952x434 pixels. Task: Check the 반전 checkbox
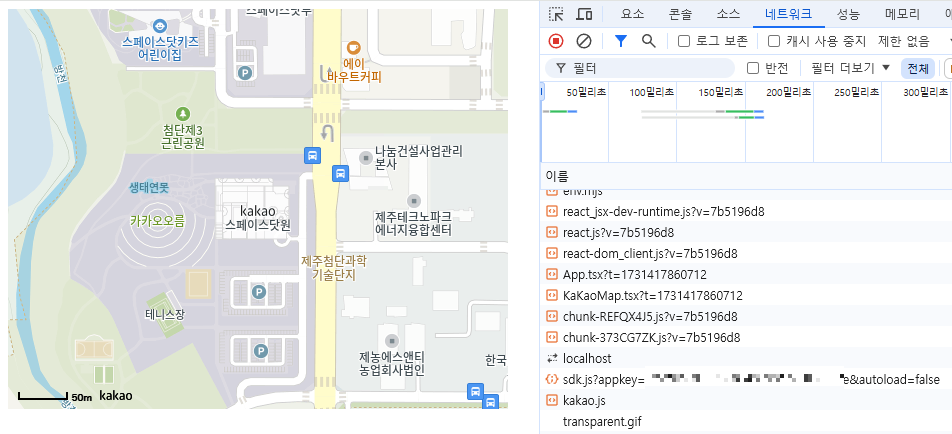[x=753, y=68]
